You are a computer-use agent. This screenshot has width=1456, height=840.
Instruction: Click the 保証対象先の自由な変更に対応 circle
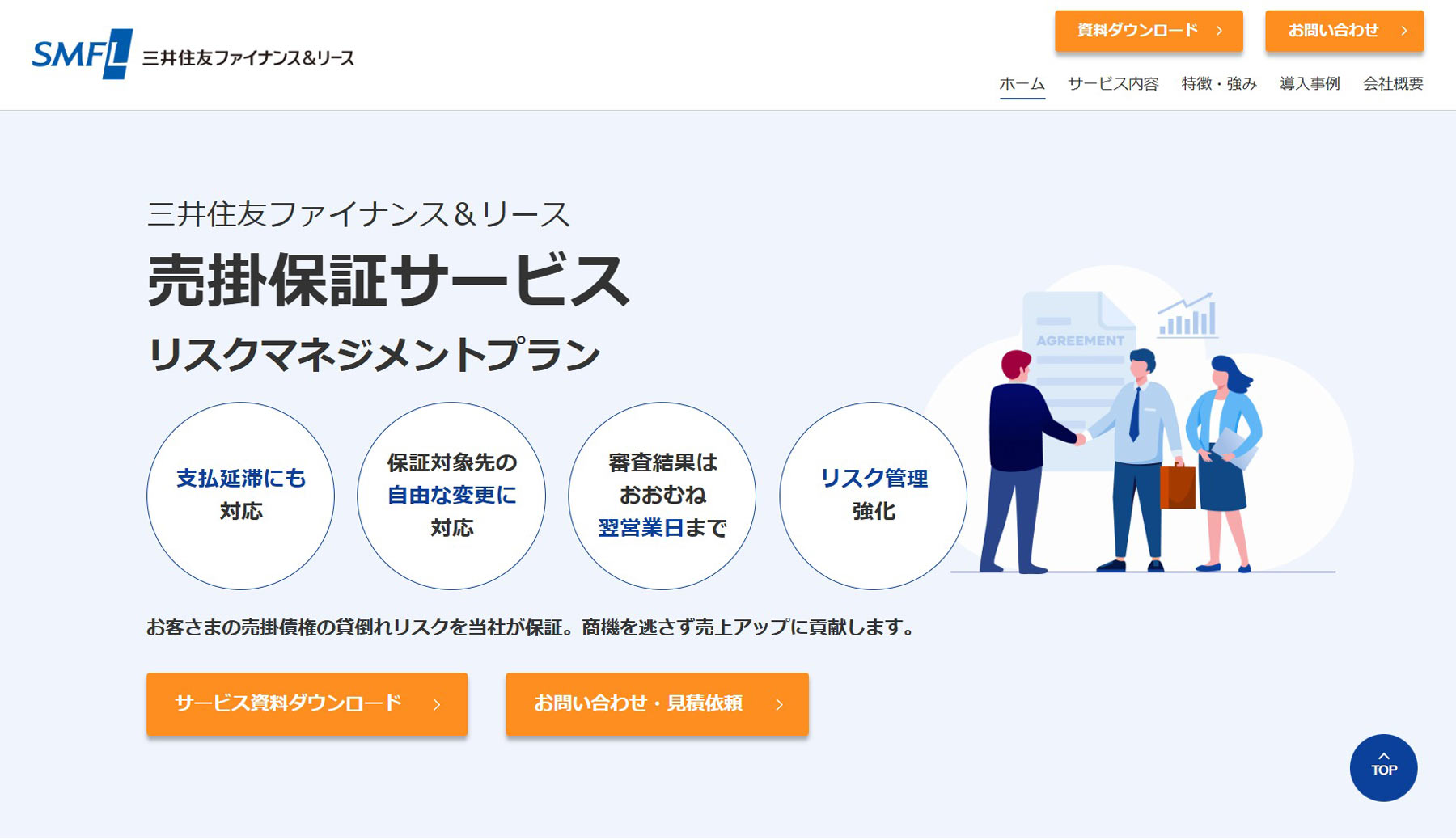click(x=451, y=496)
